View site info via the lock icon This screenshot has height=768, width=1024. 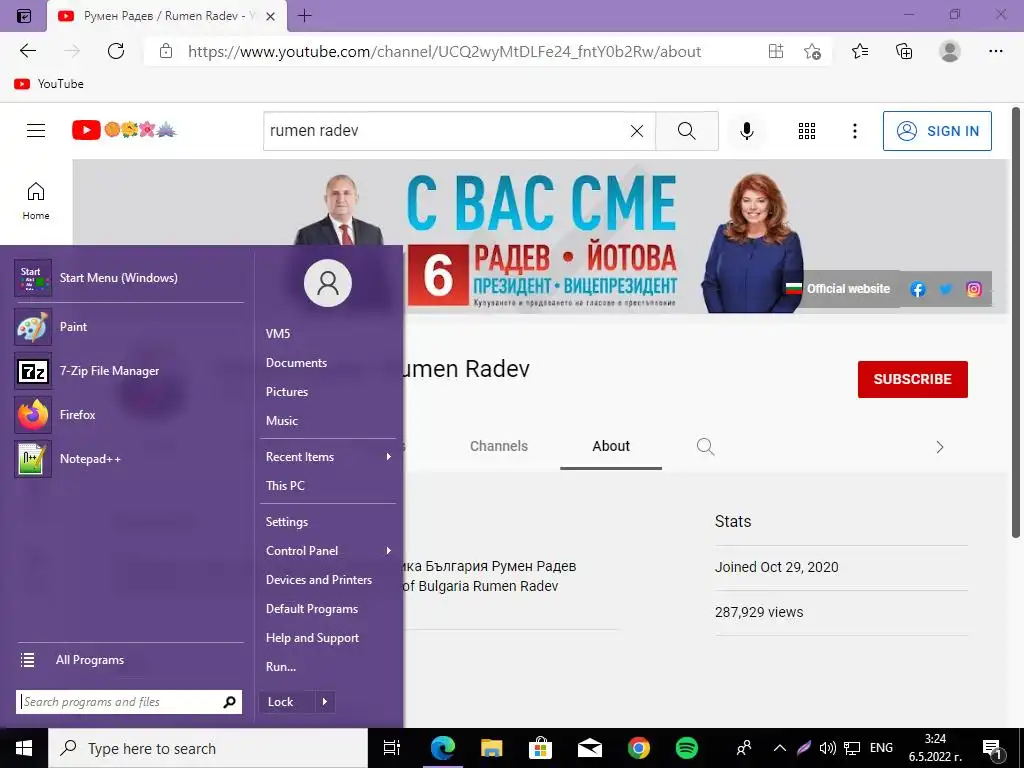tap(166, 51)
